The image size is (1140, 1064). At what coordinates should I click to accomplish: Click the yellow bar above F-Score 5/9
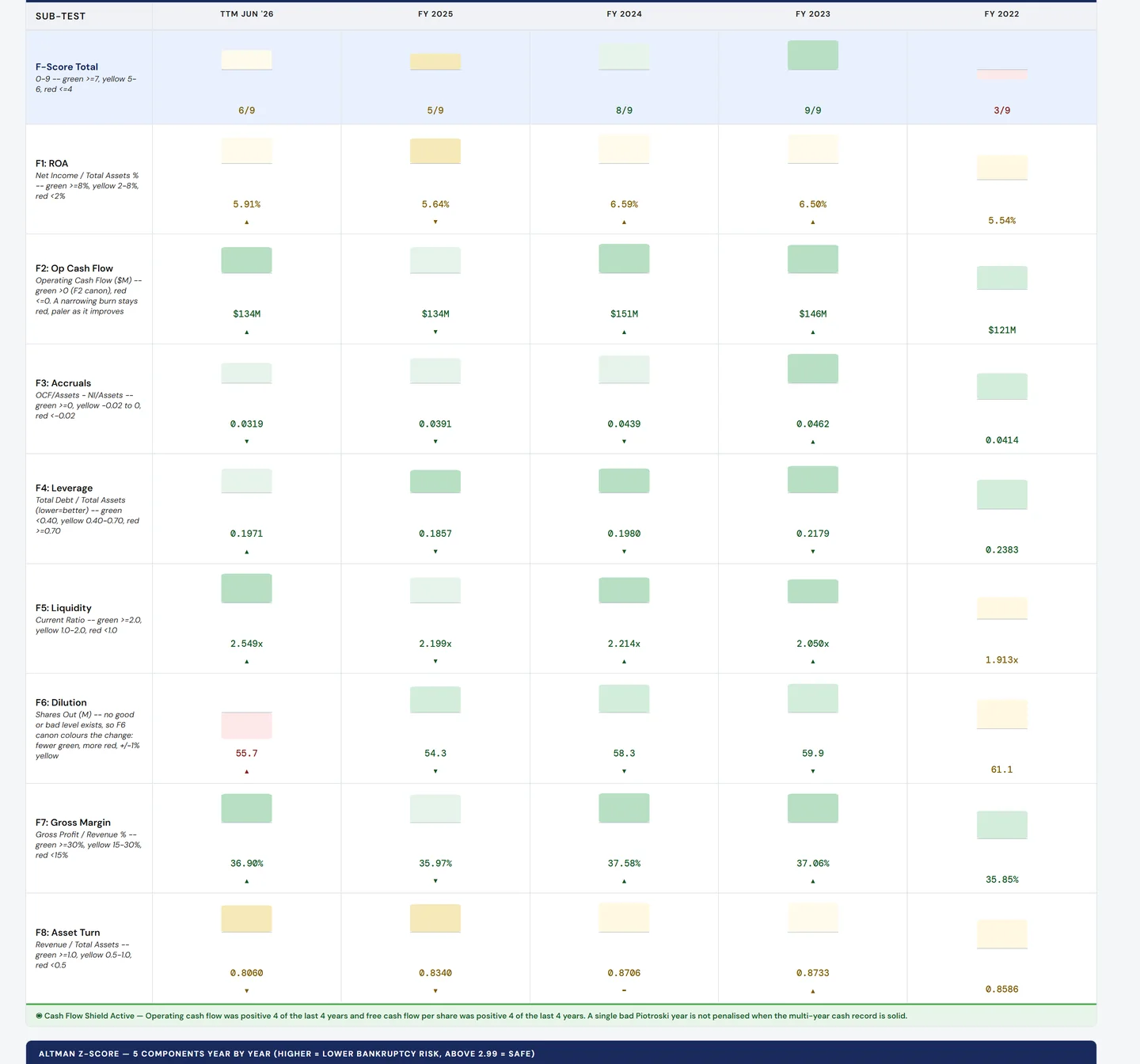[435, 62]
